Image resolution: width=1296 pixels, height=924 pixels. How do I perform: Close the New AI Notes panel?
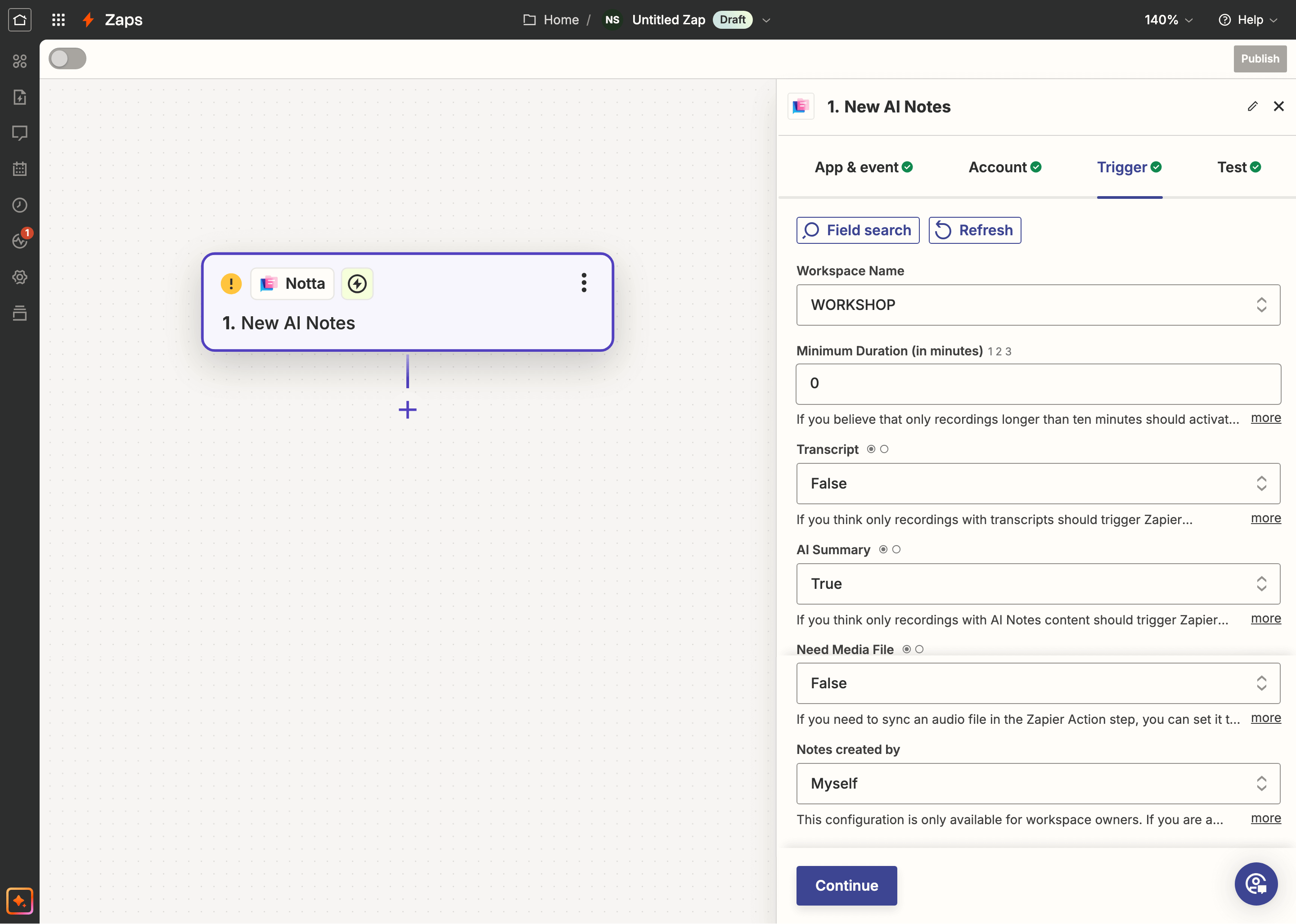coord(1279,107)
